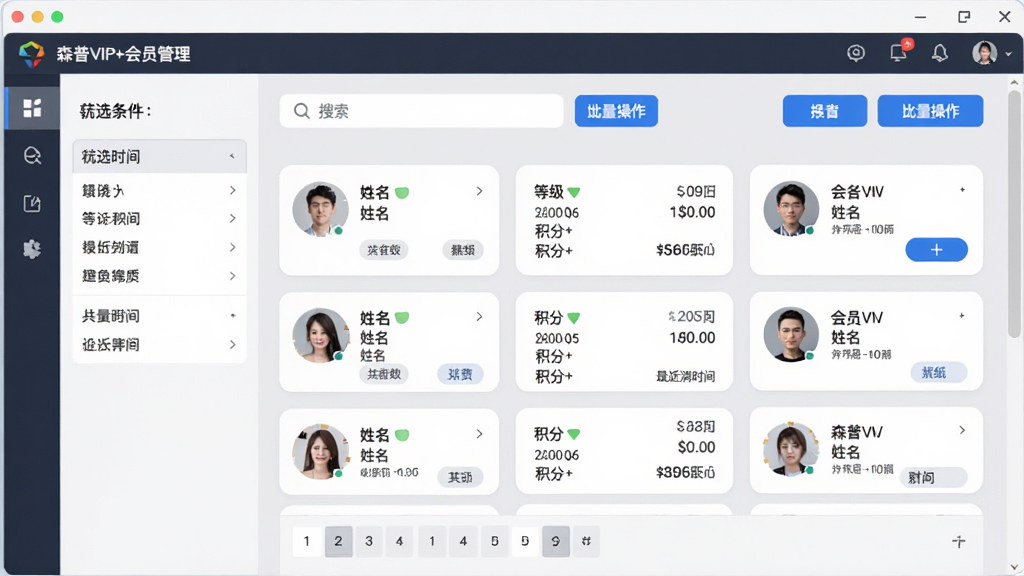Click the green triangle beside 等级
This screenshot has width=1024, height=576.
[x=573, y=192]
